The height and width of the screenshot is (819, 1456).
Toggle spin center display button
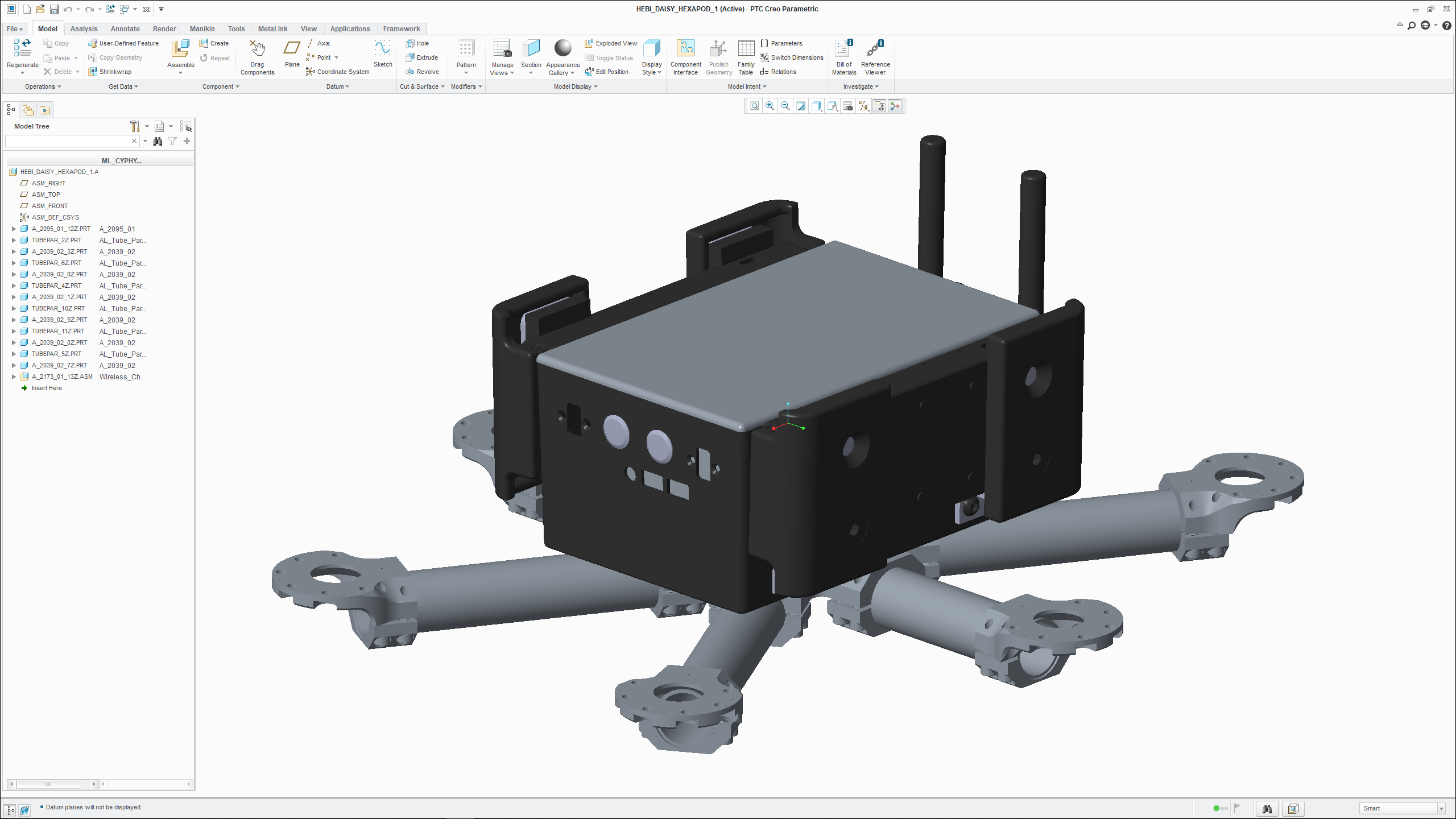[x=895, y=106]
